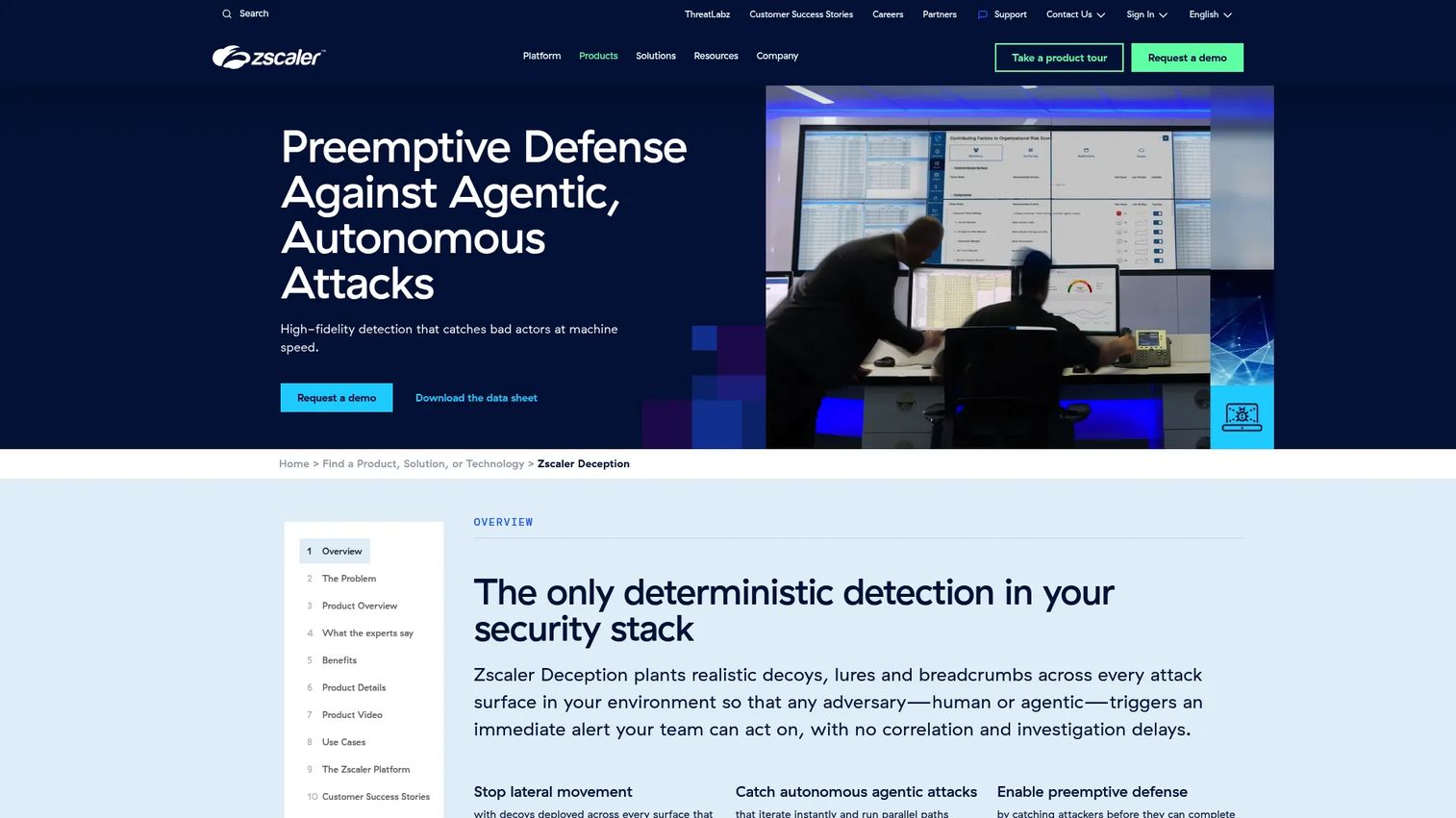
Task: Click the Search field text
Action: pos(254,13)
